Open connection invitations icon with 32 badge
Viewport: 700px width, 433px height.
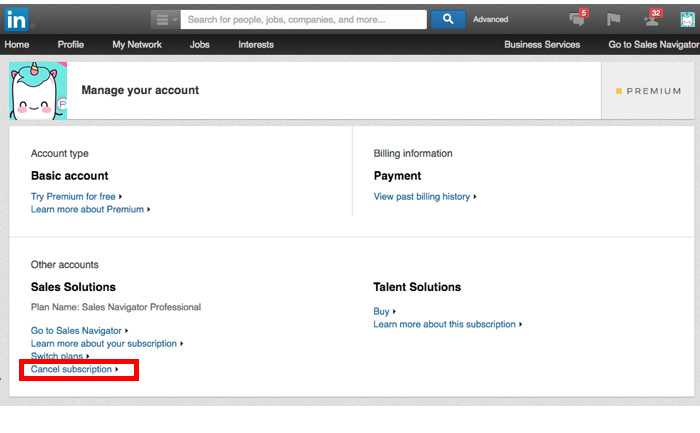(x=652, y=18)
